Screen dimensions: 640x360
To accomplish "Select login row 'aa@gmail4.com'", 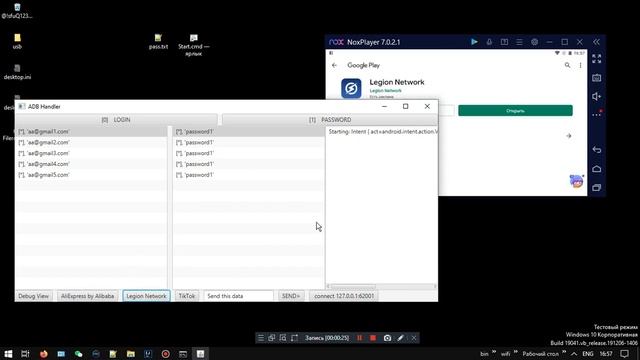I will [x=91, y=164].
